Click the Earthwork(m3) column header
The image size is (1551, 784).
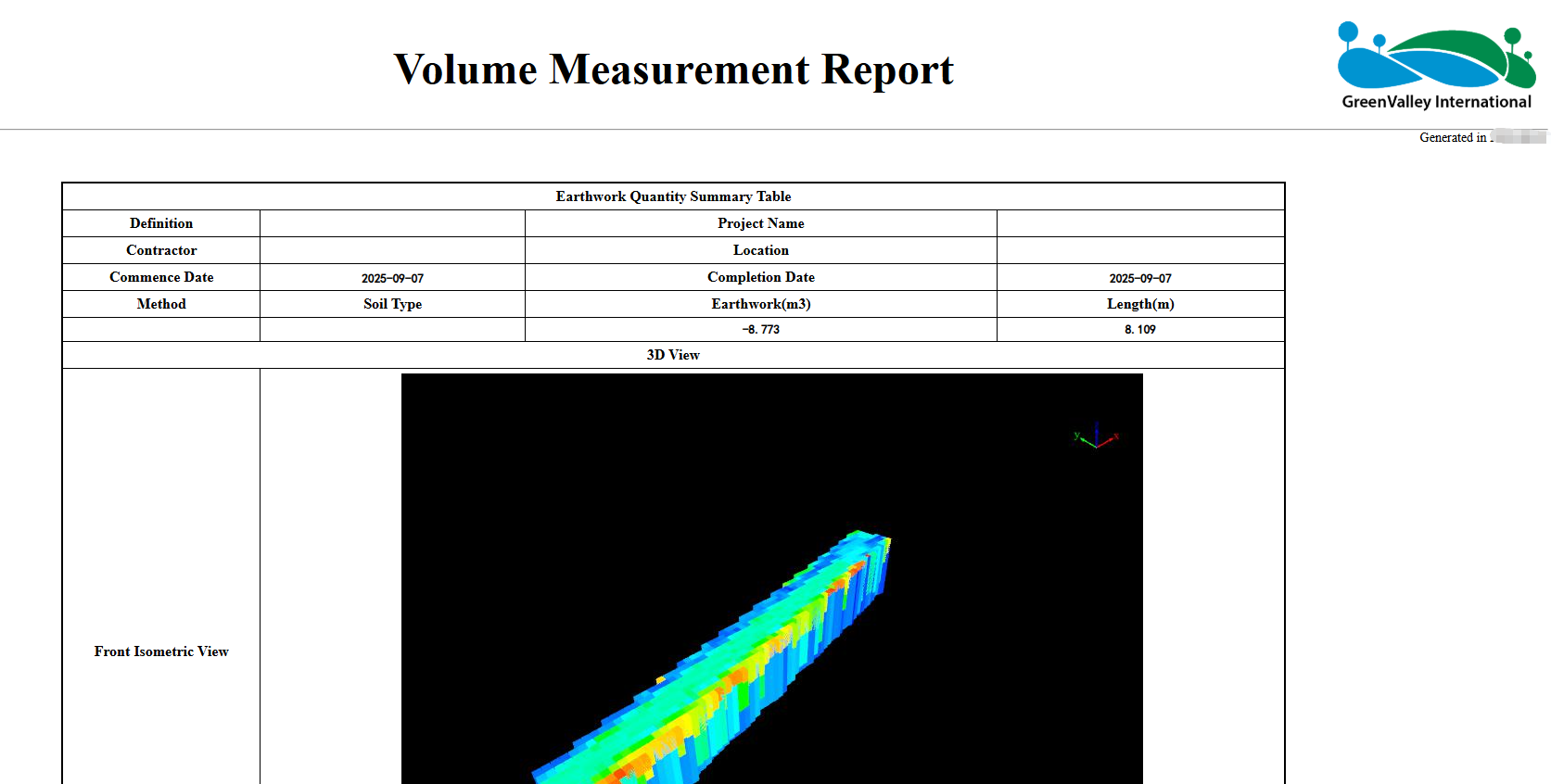coord(760,304)
